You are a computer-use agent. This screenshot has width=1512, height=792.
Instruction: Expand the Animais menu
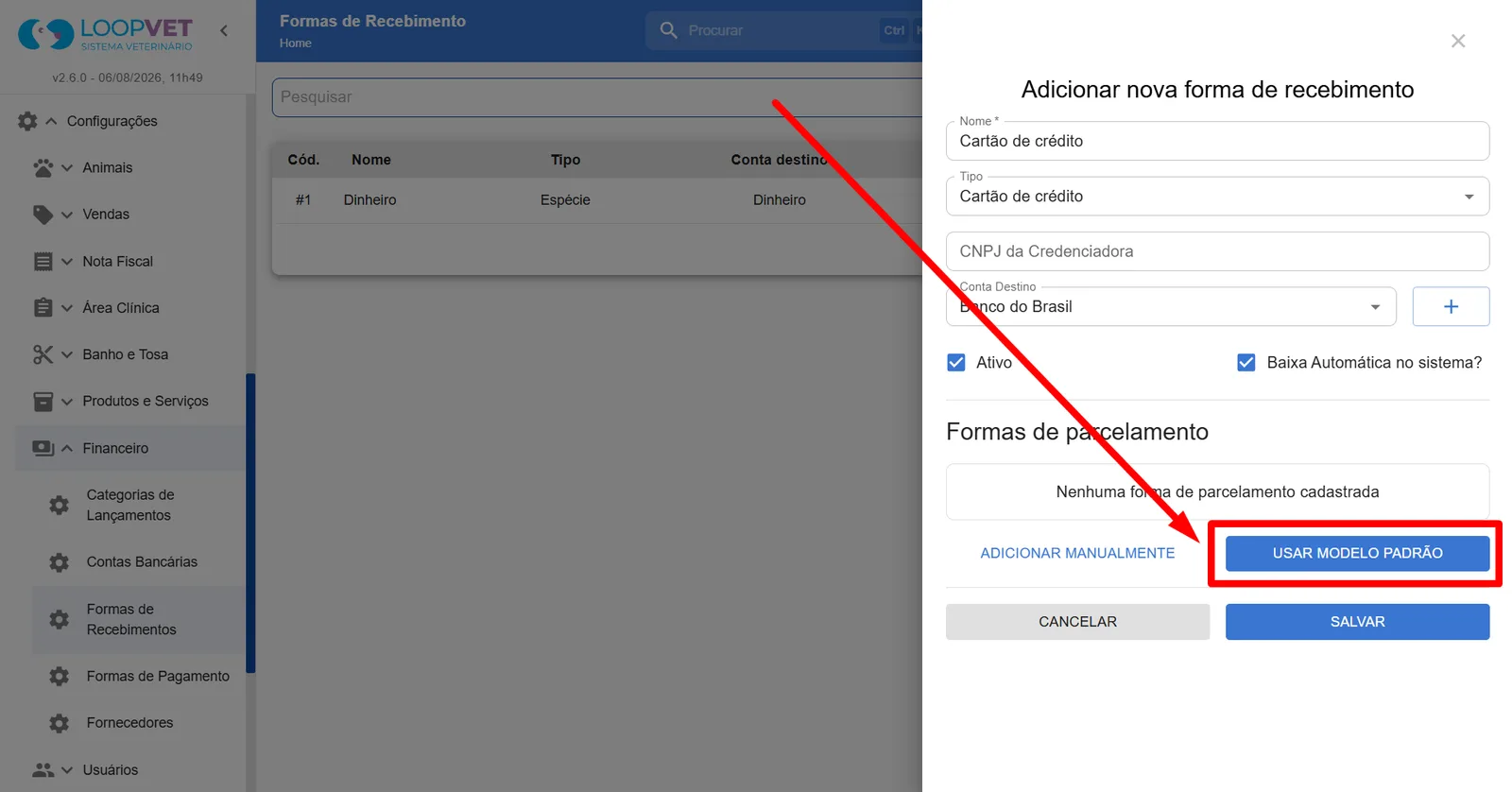(x=67, y=167)
